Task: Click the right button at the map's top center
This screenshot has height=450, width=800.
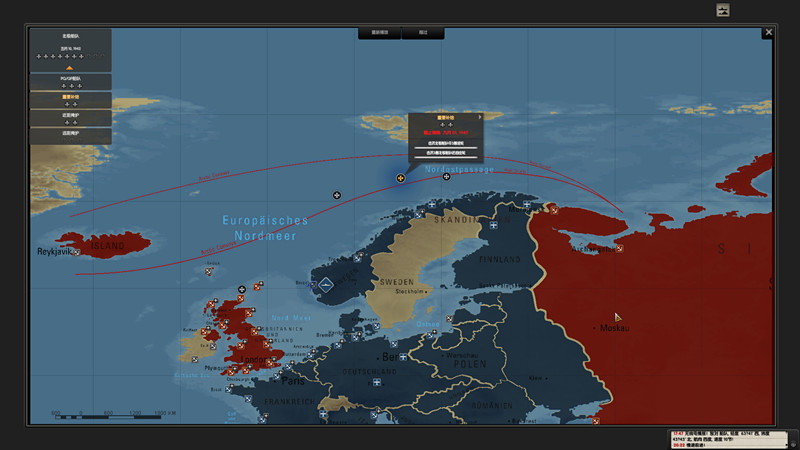Action: (423, 33)
